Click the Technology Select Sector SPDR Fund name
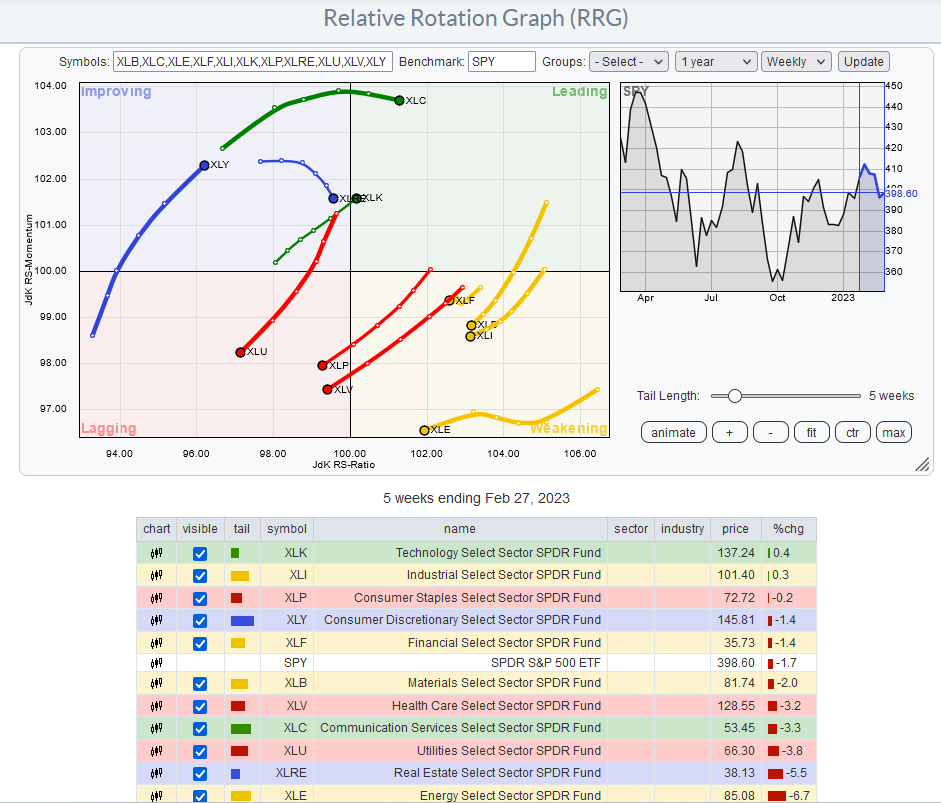This screenshot has height=803, width=941. pos(498,553)
